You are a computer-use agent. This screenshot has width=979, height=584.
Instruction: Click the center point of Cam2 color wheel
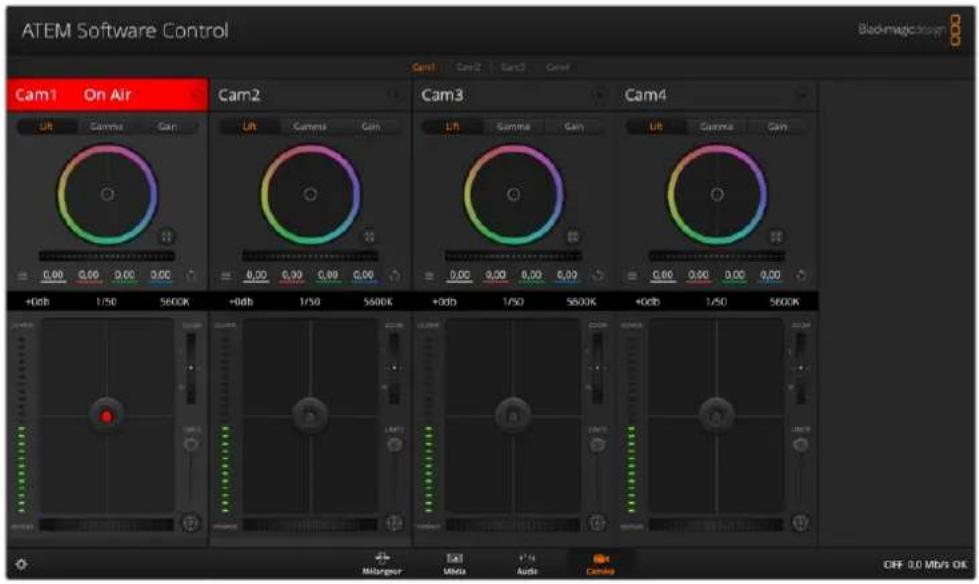310,194
